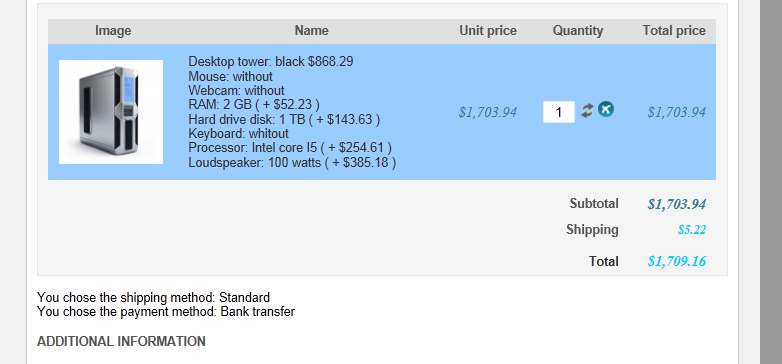Click the Image column header
The height and width of the screenshot is (364, 782).
click(x=113, y=31)
